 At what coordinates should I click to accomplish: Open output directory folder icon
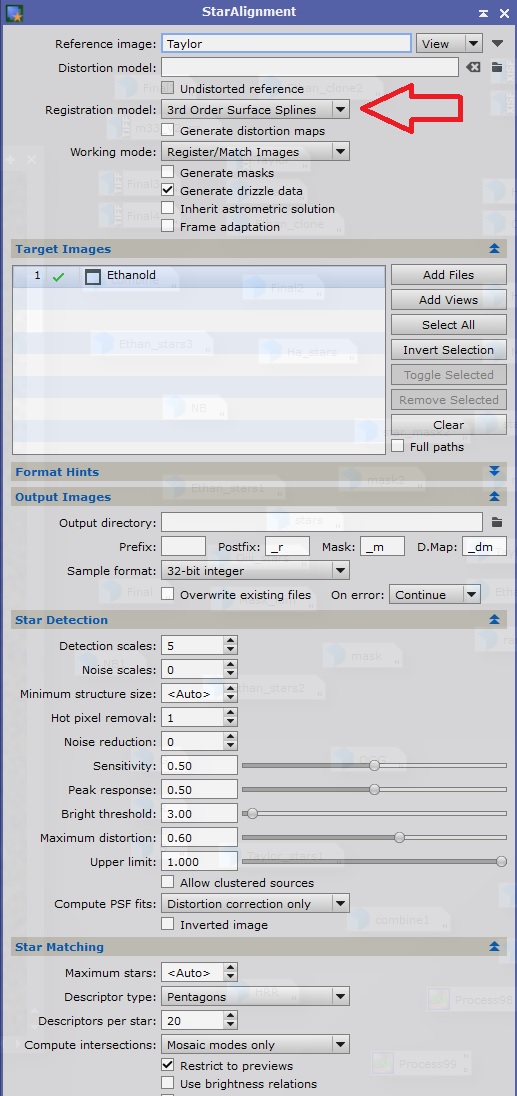pos(497,522)
